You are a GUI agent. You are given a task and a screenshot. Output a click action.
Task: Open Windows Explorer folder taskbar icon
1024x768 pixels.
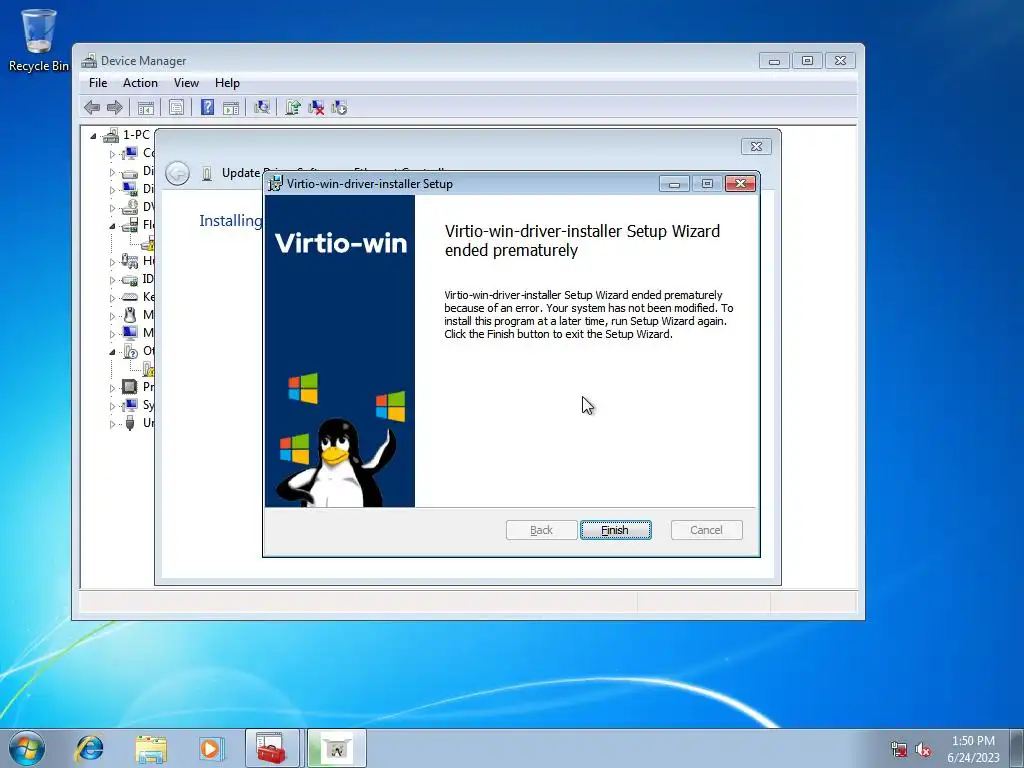[151, 748]
